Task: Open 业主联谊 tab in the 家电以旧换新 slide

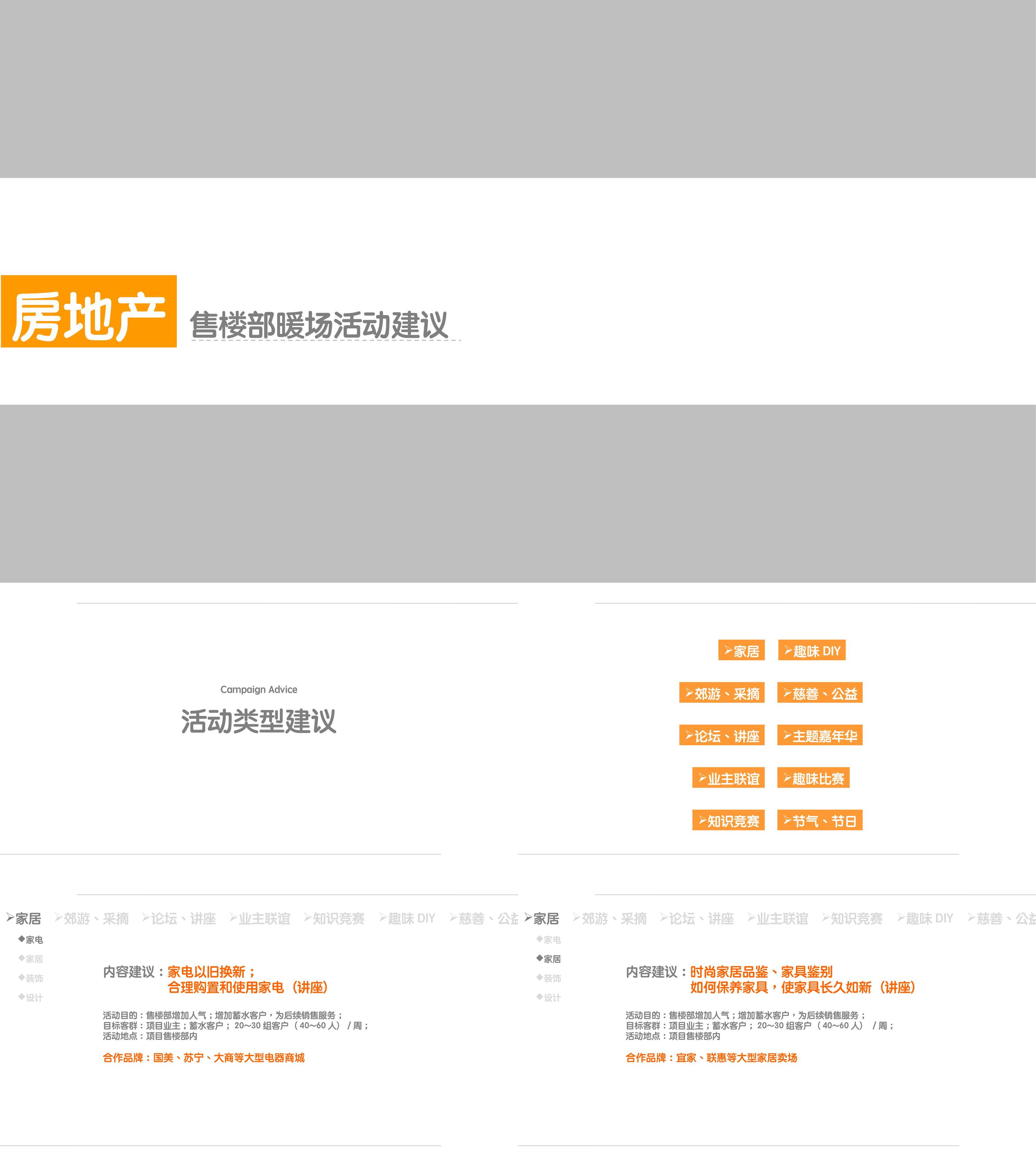Action: [x=260, y=918]
